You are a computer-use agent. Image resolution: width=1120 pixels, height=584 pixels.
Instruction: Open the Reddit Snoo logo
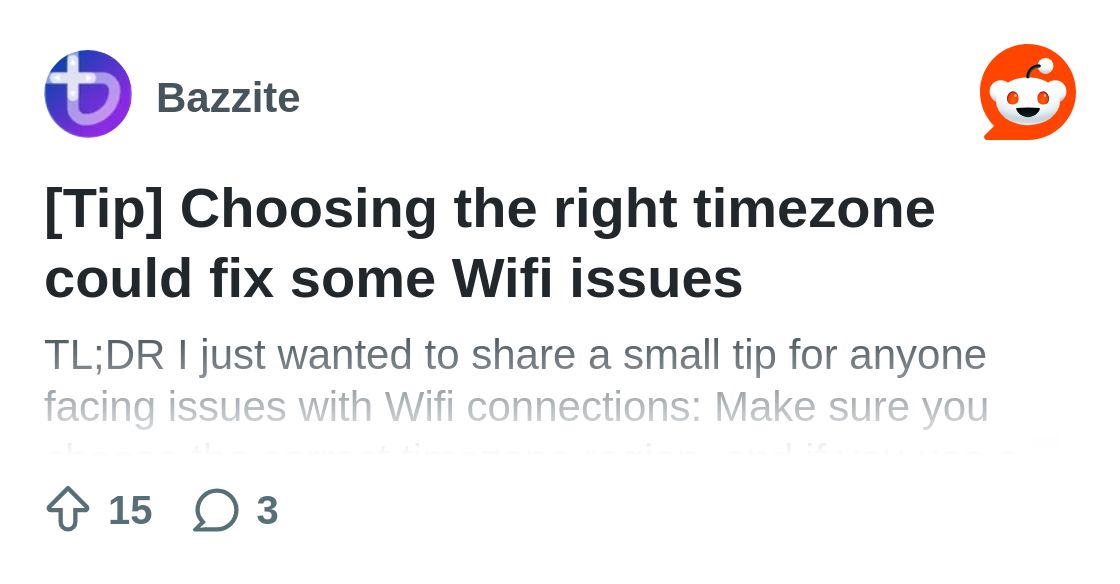pos(1027,92)
